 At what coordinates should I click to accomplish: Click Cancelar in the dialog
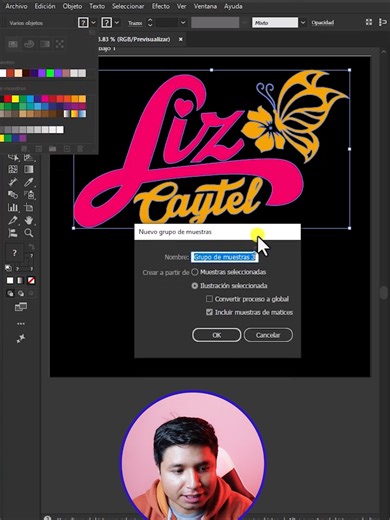(x=268, y=335)
